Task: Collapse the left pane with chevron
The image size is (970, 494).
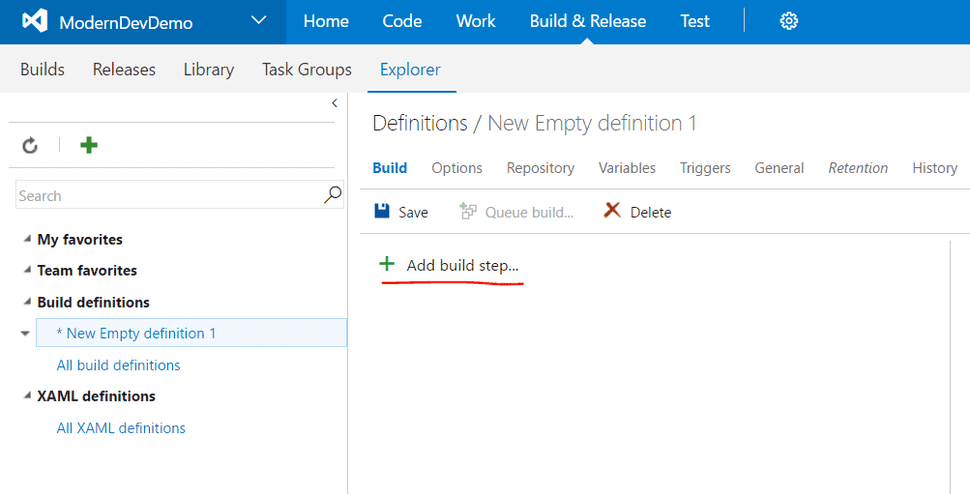Action: point(334,103)
